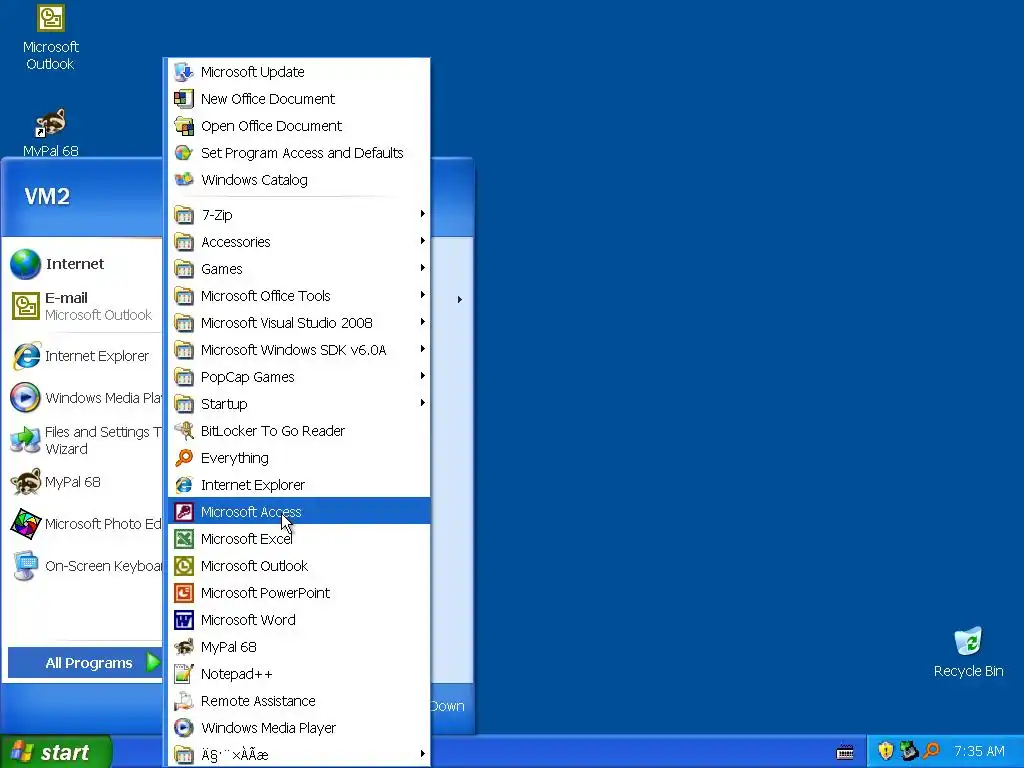Image resolution: width=1024 pixels, height=768 pixels.
Task: Open the Accessories folder entry
Action: (x=299, y=242)
